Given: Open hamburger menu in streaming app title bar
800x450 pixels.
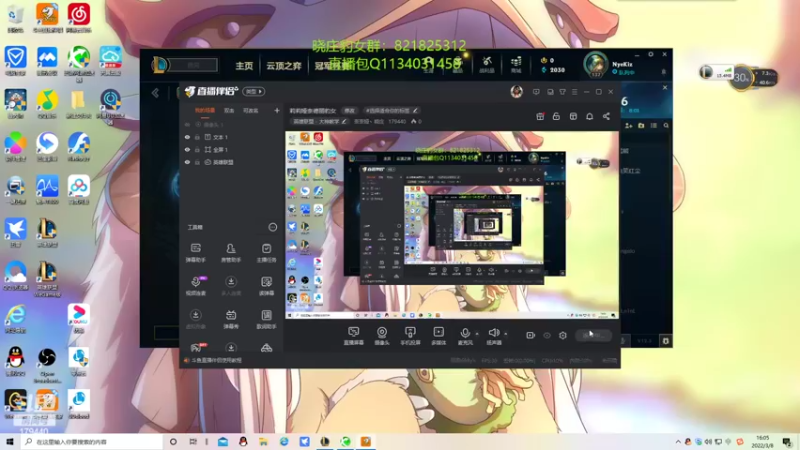Looking at the screenshot, I should 574,92.
